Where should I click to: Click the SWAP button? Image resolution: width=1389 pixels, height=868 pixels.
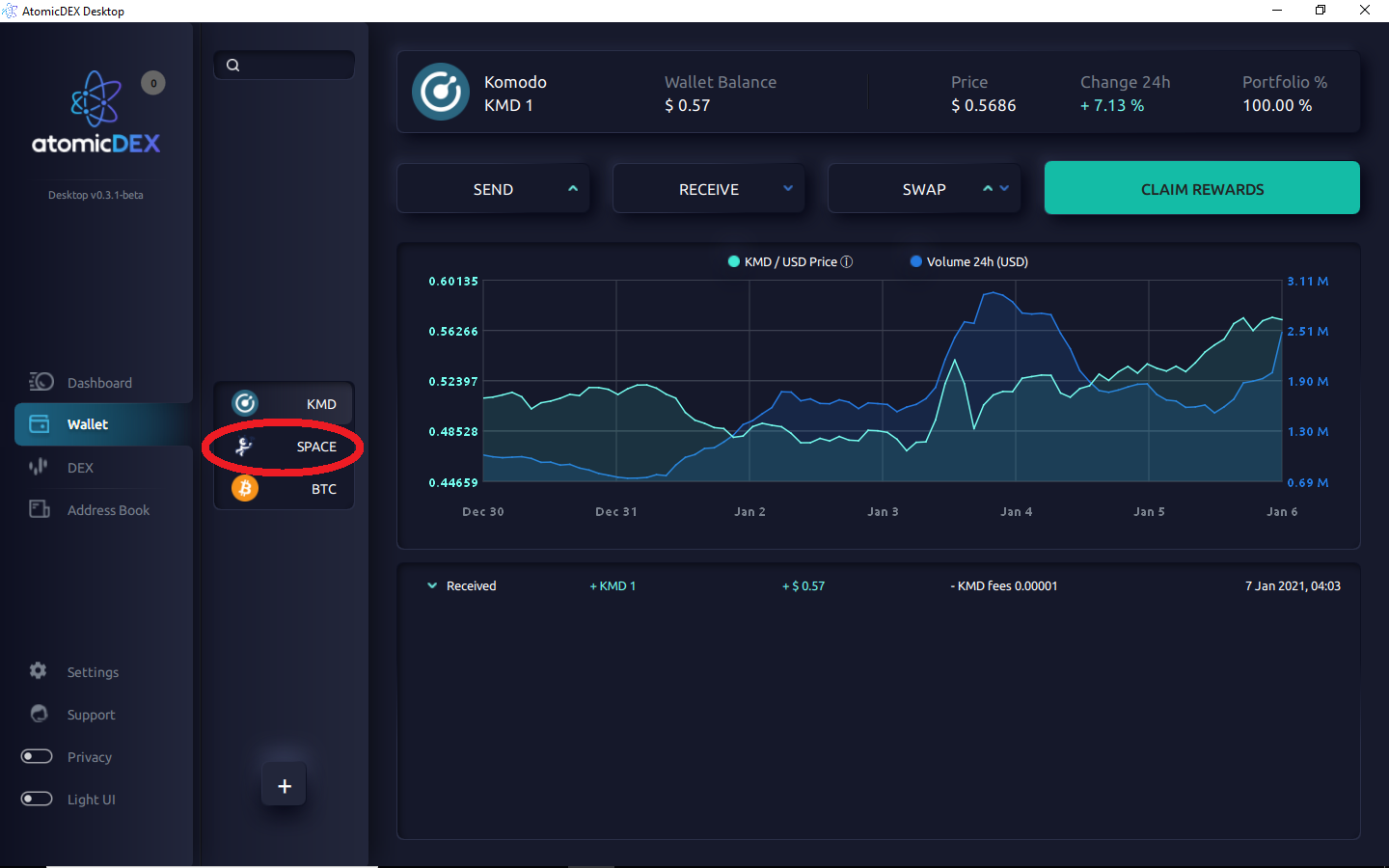coord(924,188)
